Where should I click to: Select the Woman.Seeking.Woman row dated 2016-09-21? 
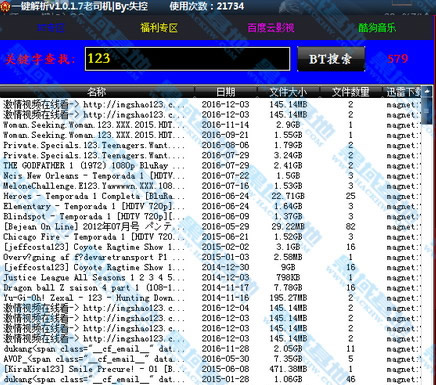[x=211, y=135]
